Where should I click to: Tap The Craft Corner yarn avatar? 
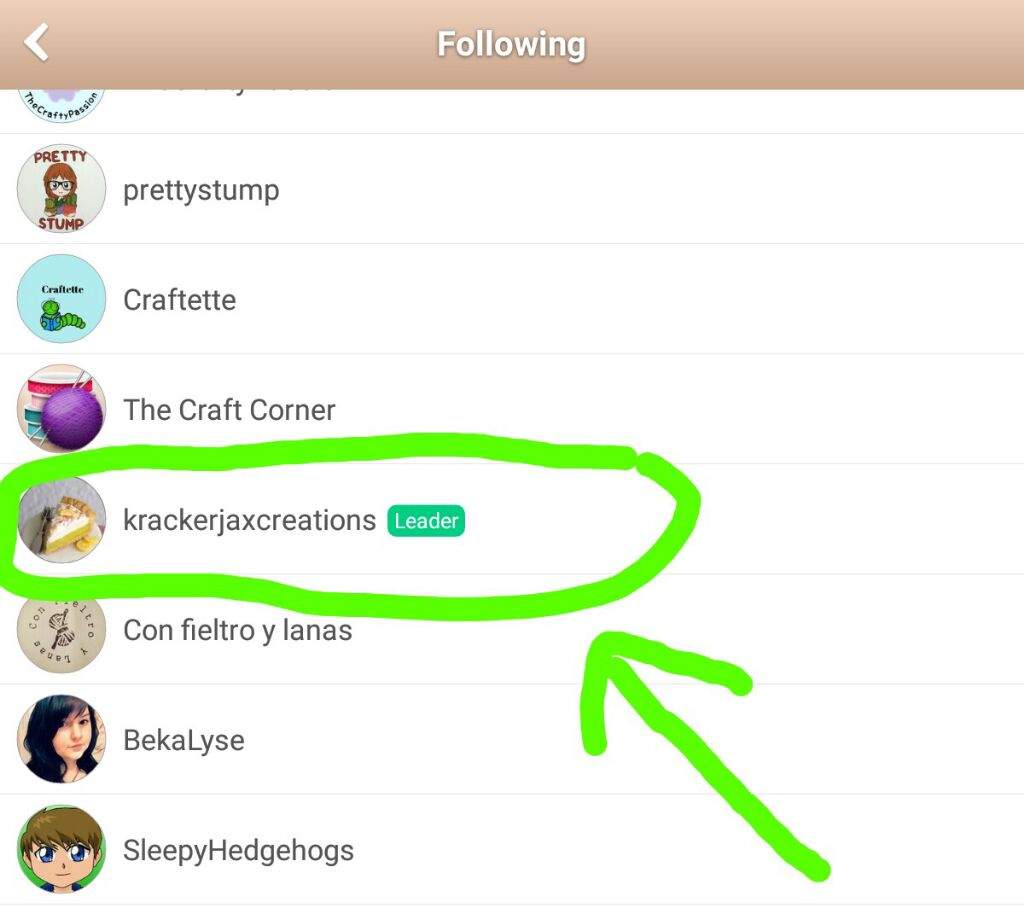tap(61, 409)
